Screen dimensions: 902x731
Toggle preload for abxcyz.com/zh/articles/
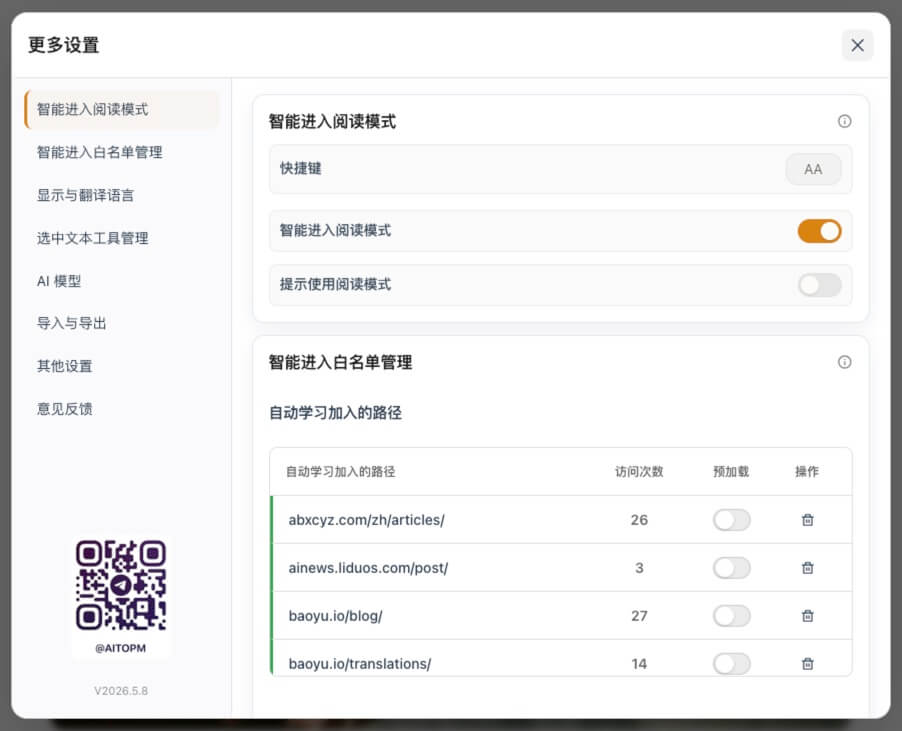(x=731, y=520)
